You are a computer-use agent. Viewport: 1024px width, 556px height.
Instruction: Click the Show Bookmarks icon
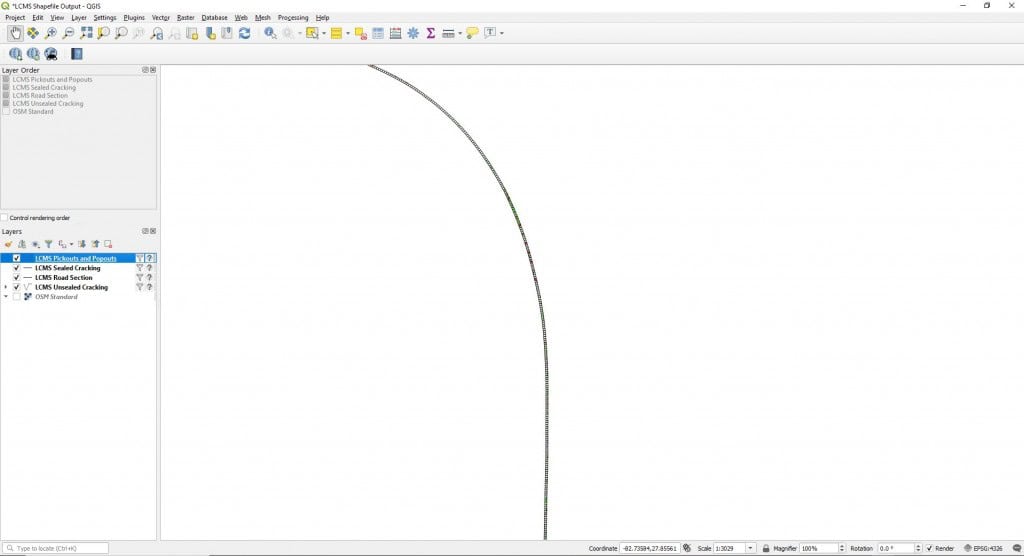click(227, 33)
